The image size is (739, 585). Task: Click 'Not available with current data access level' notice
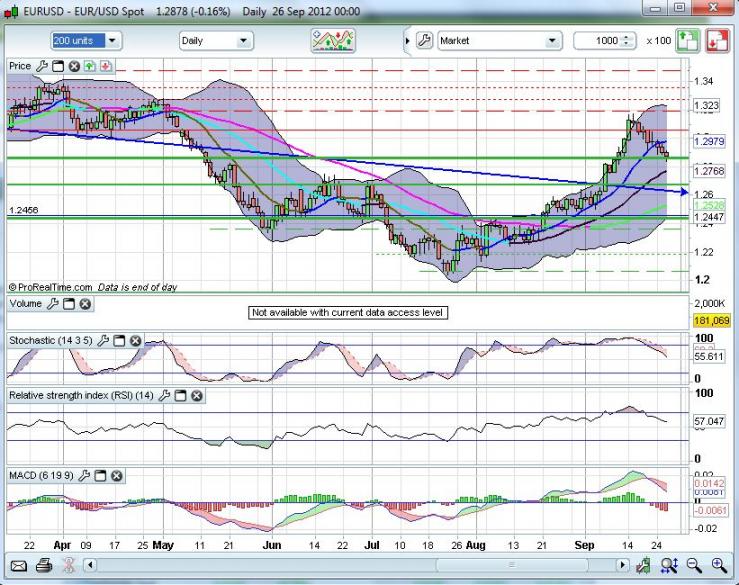pyautogui.click(x=348, y=313)
